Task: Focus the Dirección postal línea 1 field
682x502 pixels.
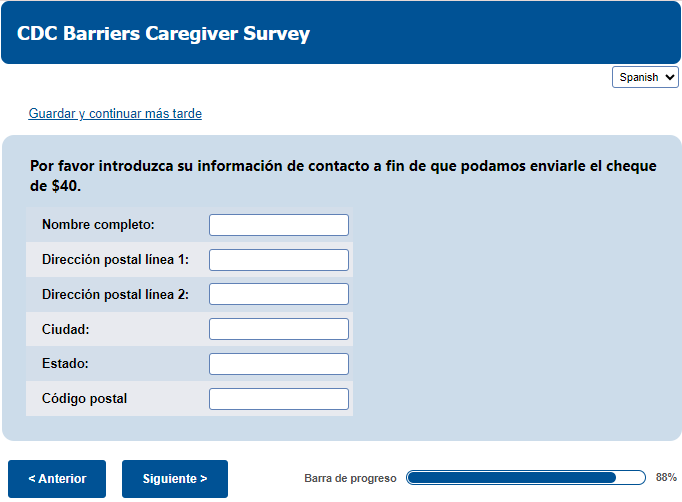Action: 278,260
